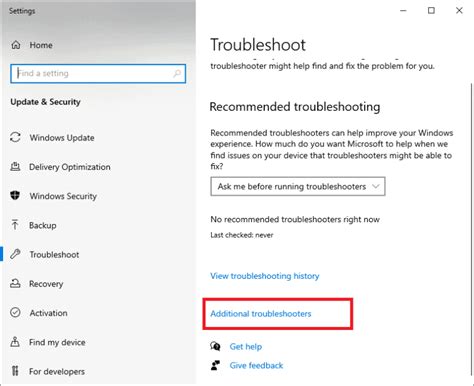
Task: Click the Find my device person icon
Action: pyautogui.click(x=15, y=342)
